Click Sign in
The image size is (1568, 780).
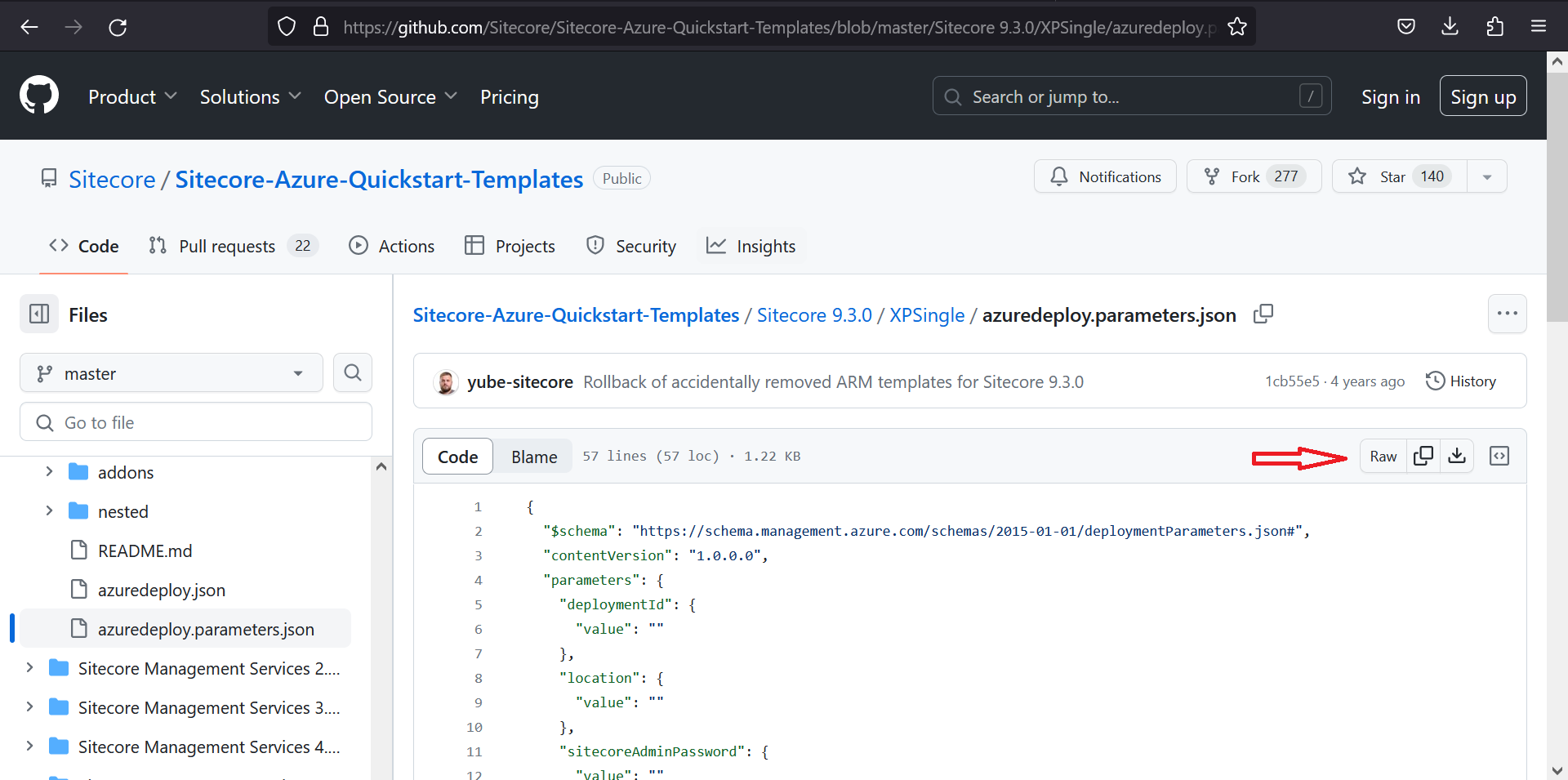point(1391,96)
